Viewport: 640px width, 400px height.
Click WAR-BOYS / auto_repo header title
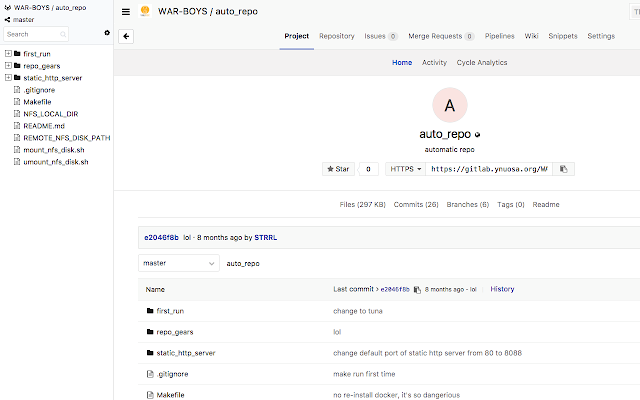coord(208,11)
